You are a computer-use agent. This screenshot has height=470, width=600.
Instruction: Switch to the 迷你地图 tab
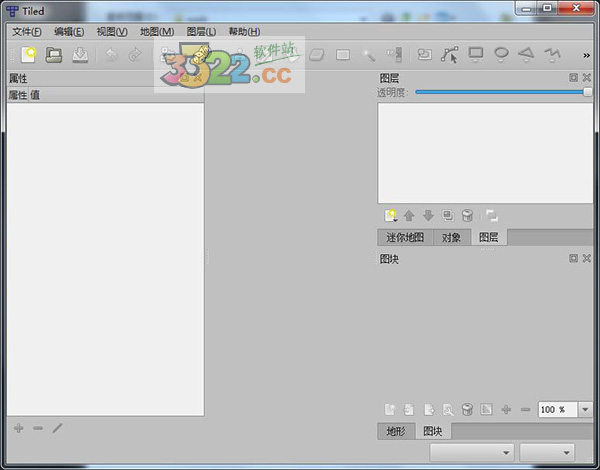405,237
